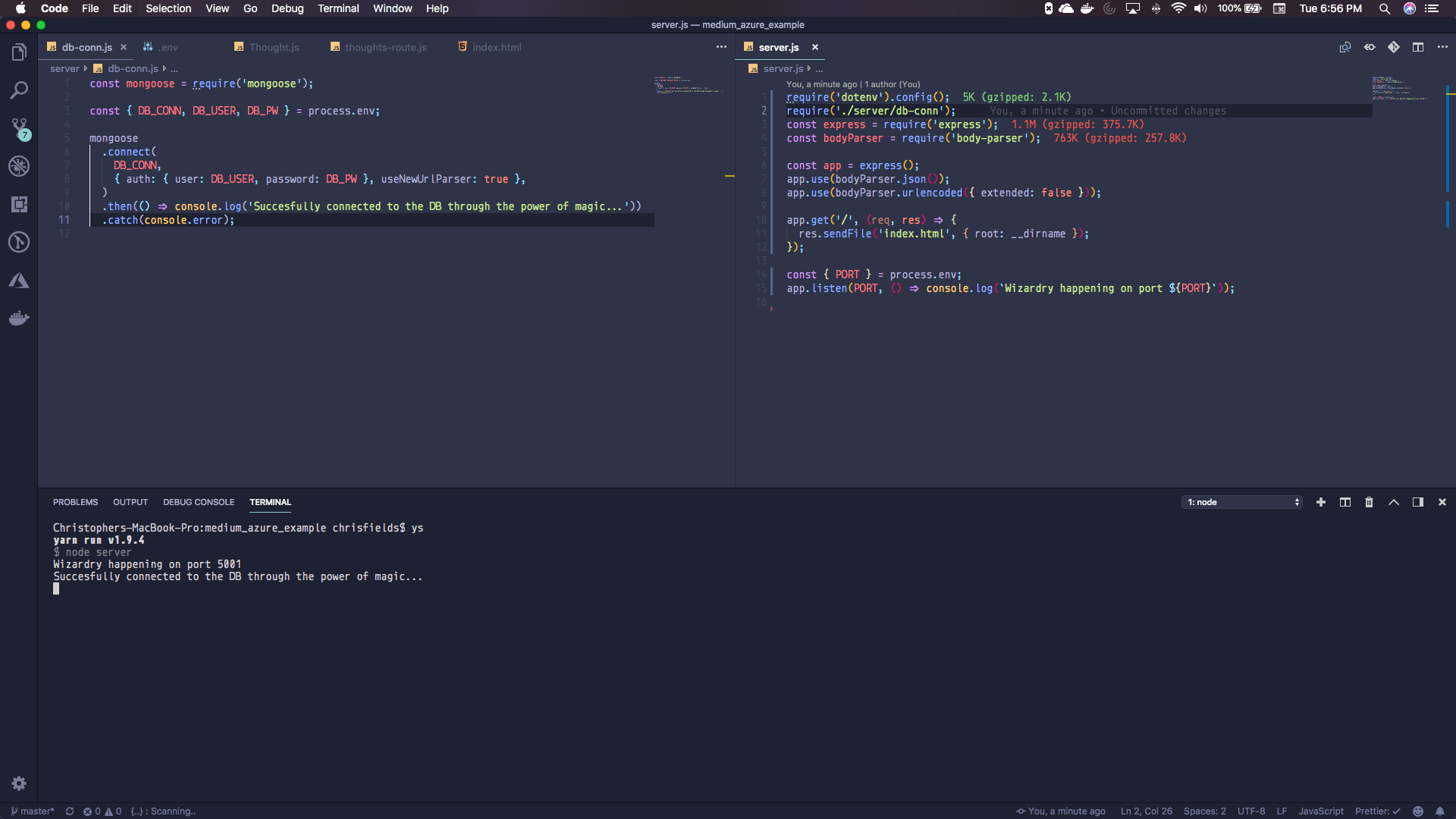Image resolution: width=1456 pixels, height=819 pixels.
Task: Click the UTF-8 encoding label in status bar
Action: (x=1250, y=811)
